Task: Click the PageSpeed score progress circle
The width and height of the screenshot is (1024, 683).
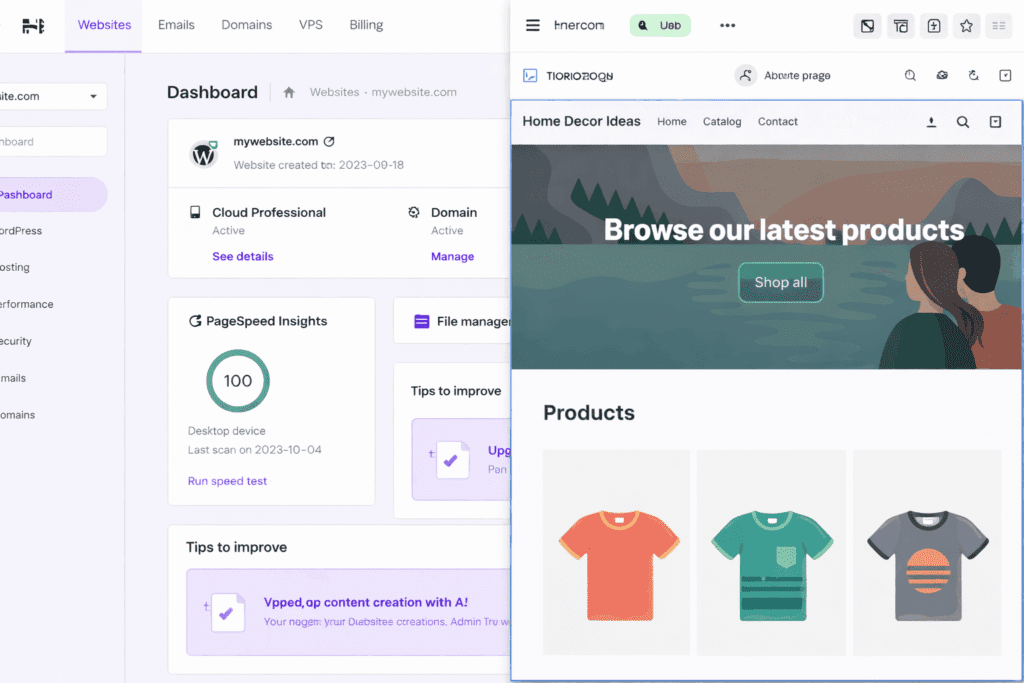Action: (x=237, y=381)
